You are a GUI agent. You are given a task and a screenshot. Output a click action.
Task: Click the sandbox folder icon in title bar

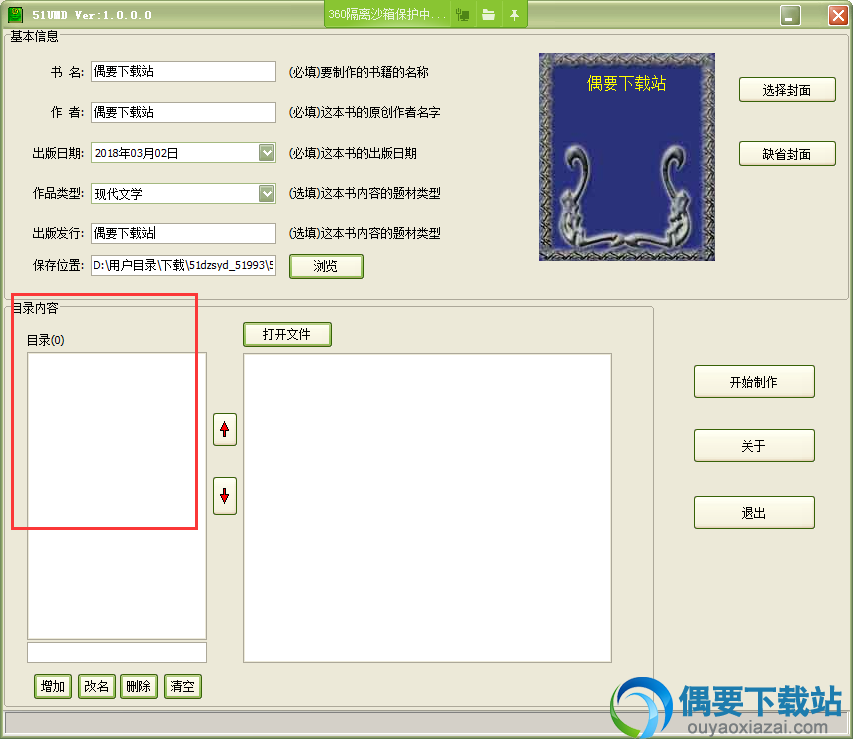(488, 15)
